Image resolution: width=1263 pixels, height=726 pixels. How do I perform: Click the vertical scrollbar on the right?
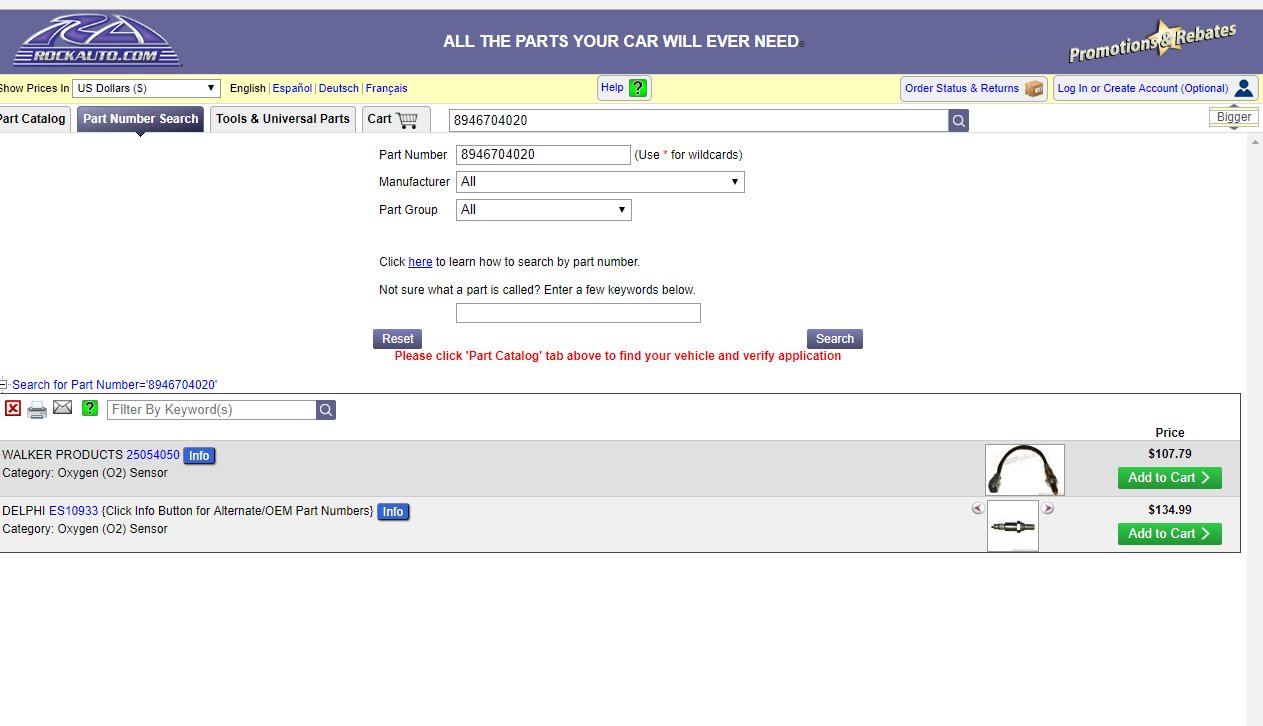click(x=1255, y=430)
